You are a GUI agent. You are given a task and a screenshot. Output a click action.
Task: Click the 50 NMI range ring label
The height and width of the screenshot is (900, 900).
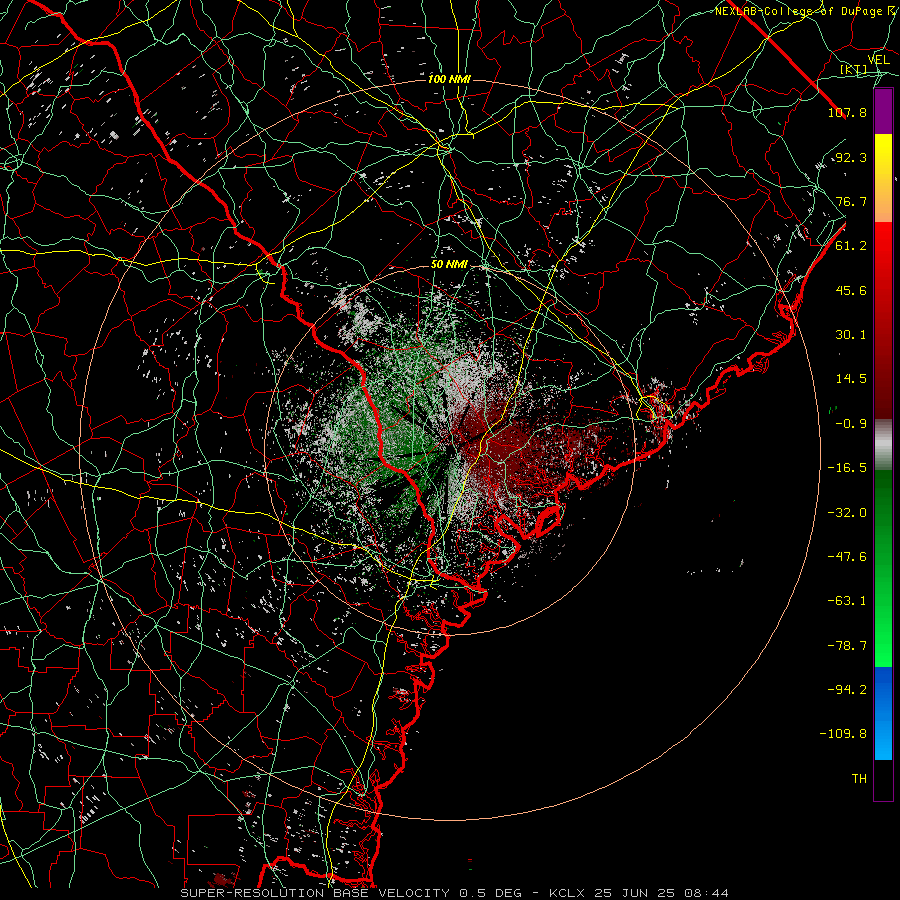[x=449, y=265]
